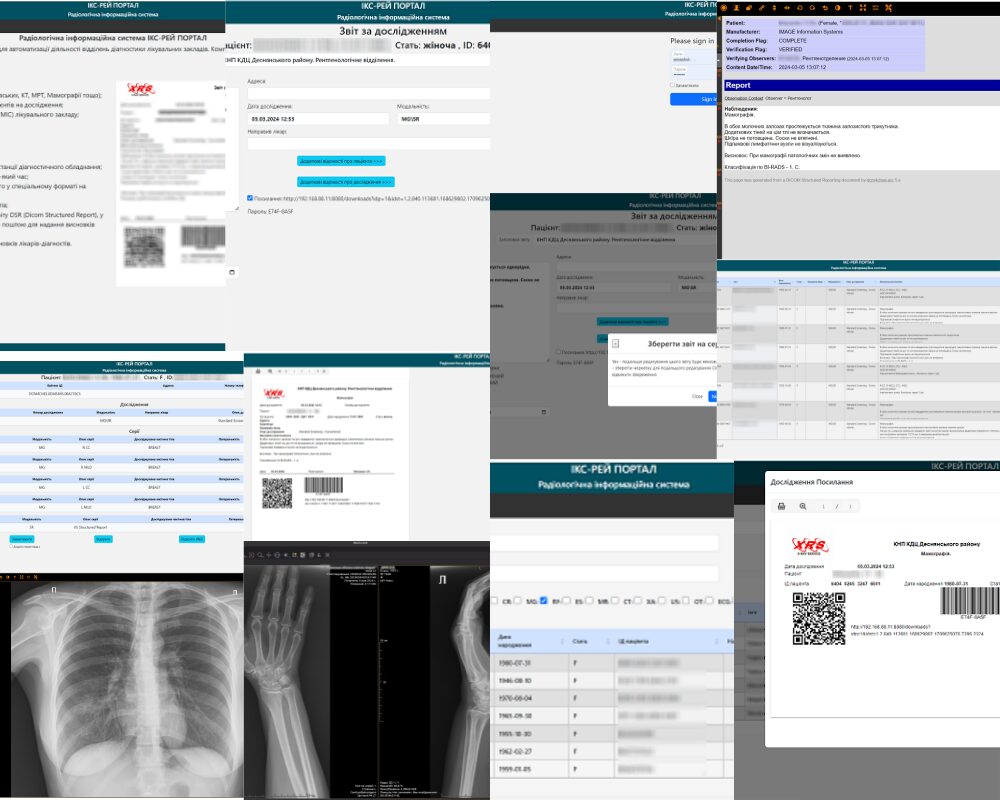Viewport: 1000px width, 800px height.
Task: Select the orange T text annotation tool
Action: point(850,8)
